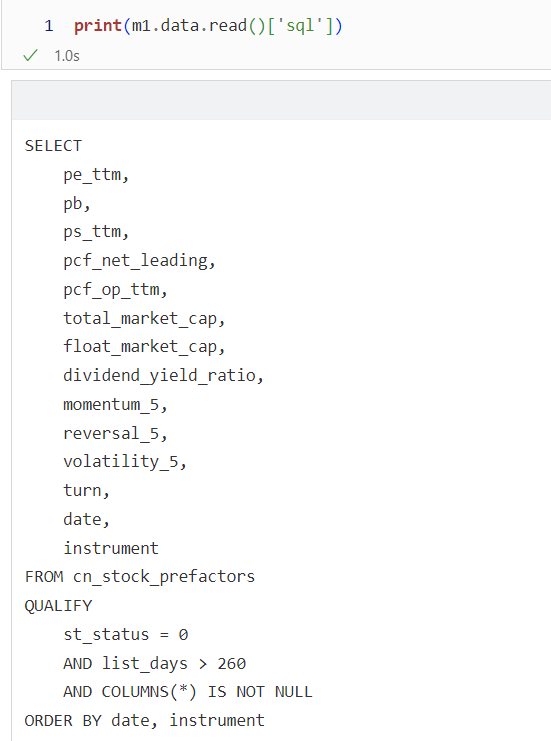Click the momentum_5 column line
Viewport: 551px width, 741px height.
click(x=115, y=405)
